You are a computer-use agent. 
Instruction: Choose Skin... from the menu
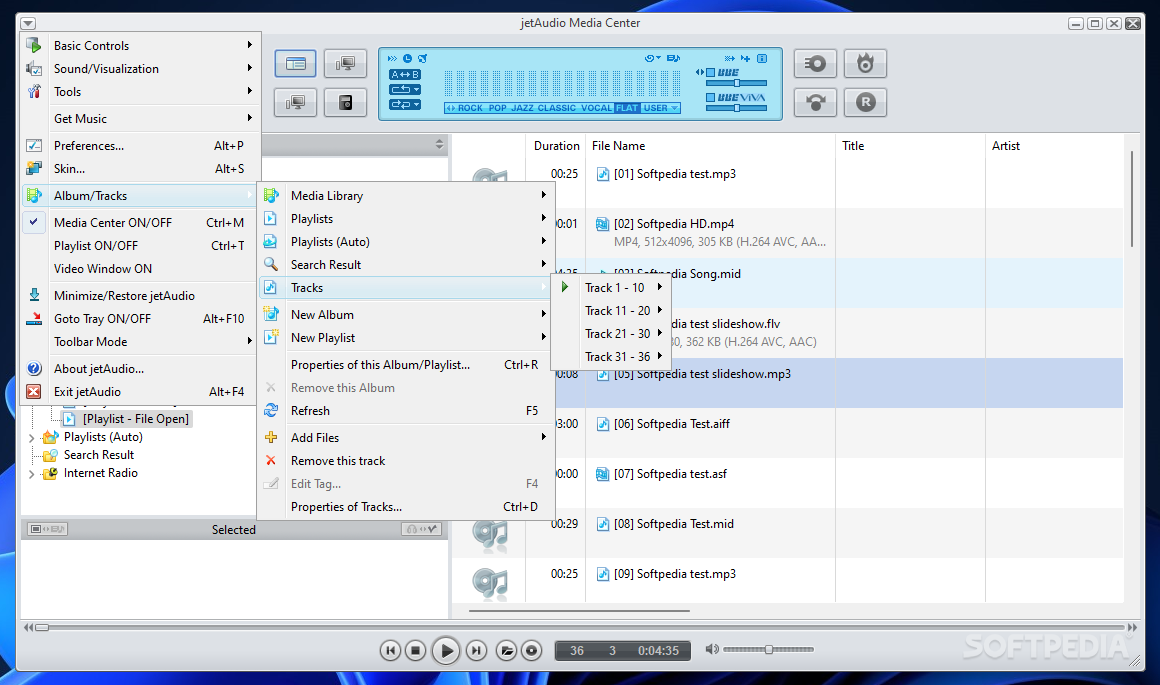138,169
